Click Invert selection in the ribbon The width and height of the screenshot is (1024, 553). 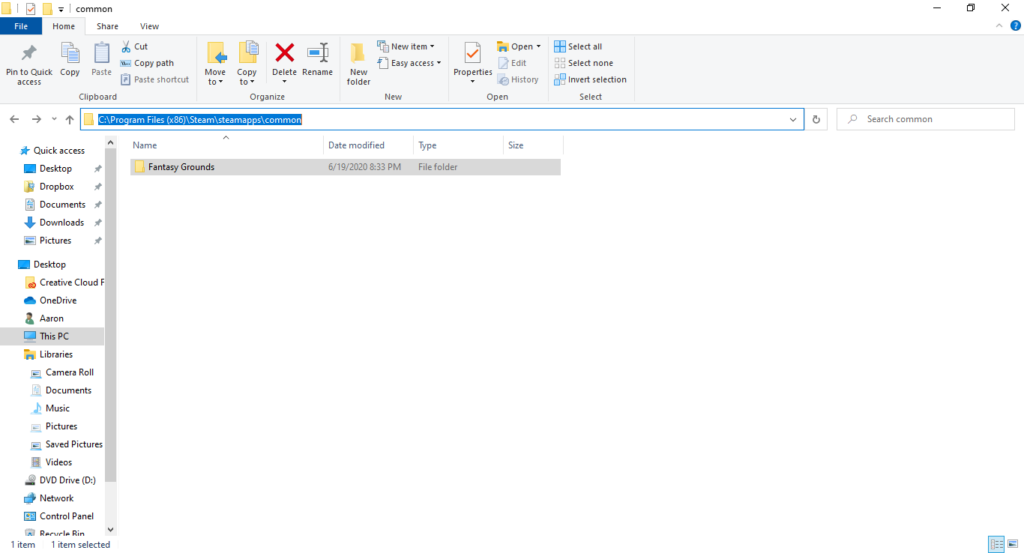590,79
